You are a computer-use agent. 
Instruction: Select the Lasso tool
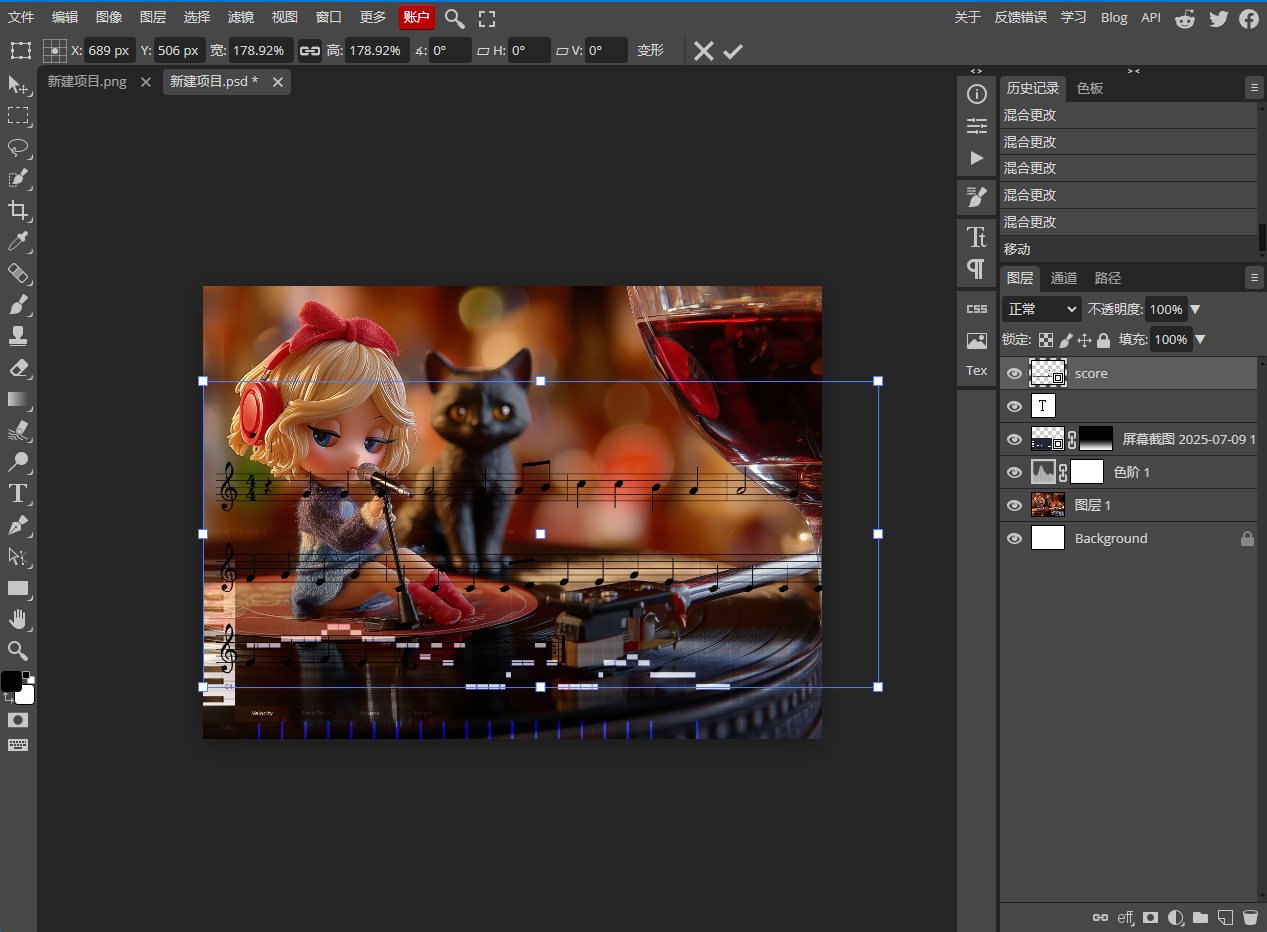[x=18, y=147]
